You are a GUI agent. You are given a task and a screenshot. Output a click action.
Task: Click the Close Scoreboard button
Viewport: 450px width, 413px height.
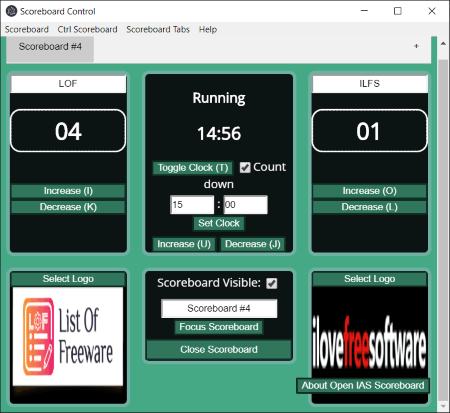(219, 349)
